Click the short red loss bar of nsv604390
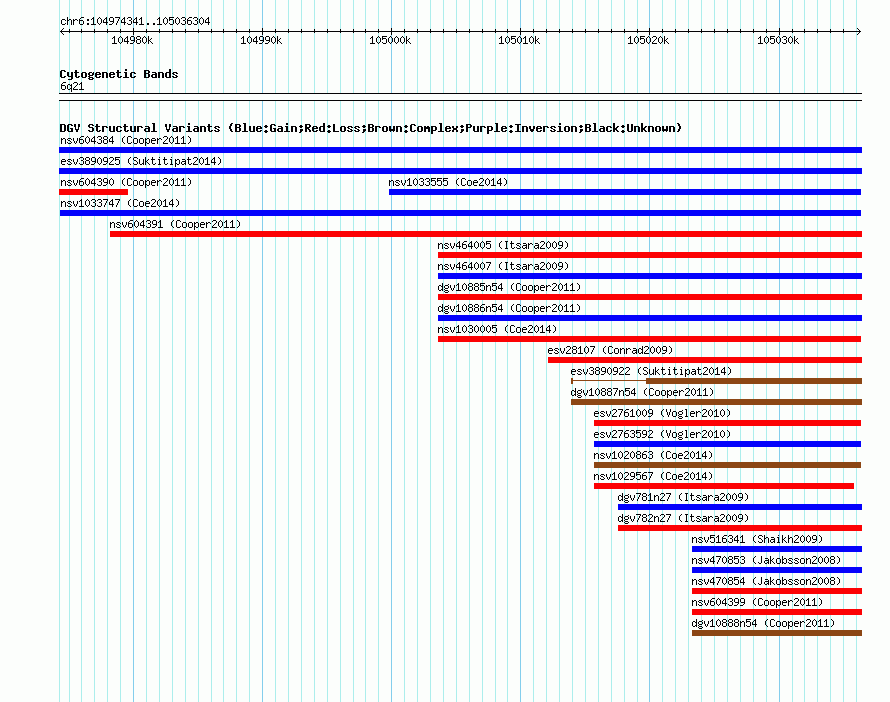 point(94,192)
